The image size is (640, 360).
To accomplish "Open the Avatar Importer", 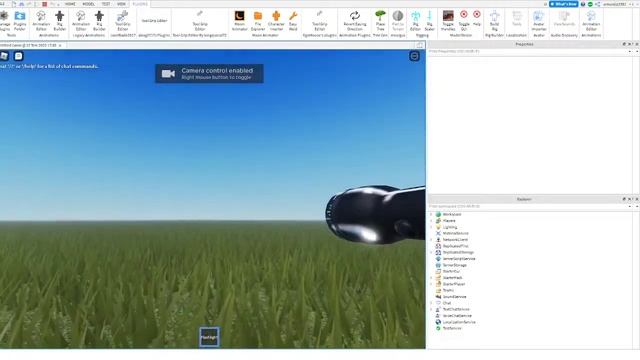I will point(539,21).
